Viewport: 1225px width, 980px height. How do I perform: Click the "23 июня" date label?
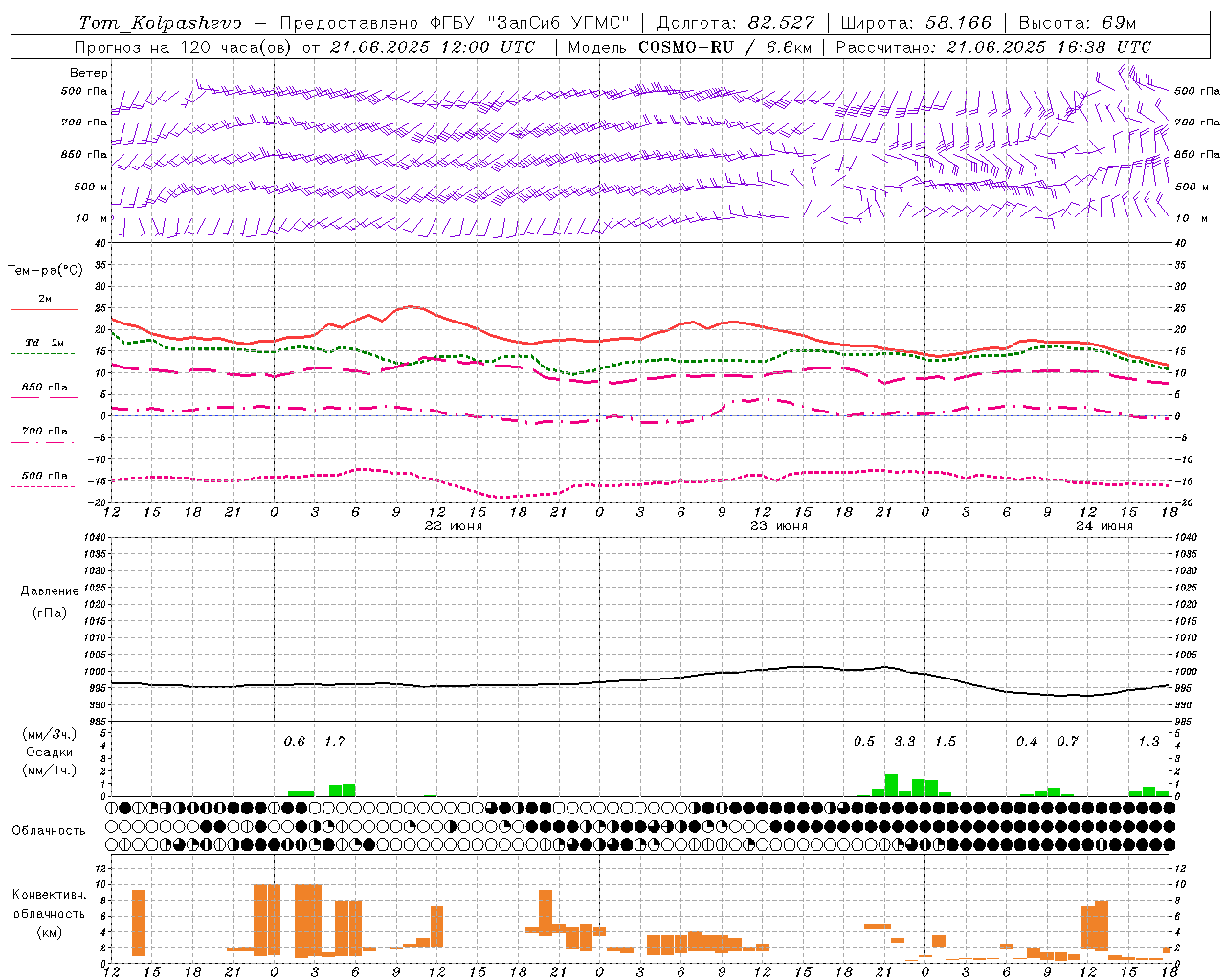pos(779,526)
